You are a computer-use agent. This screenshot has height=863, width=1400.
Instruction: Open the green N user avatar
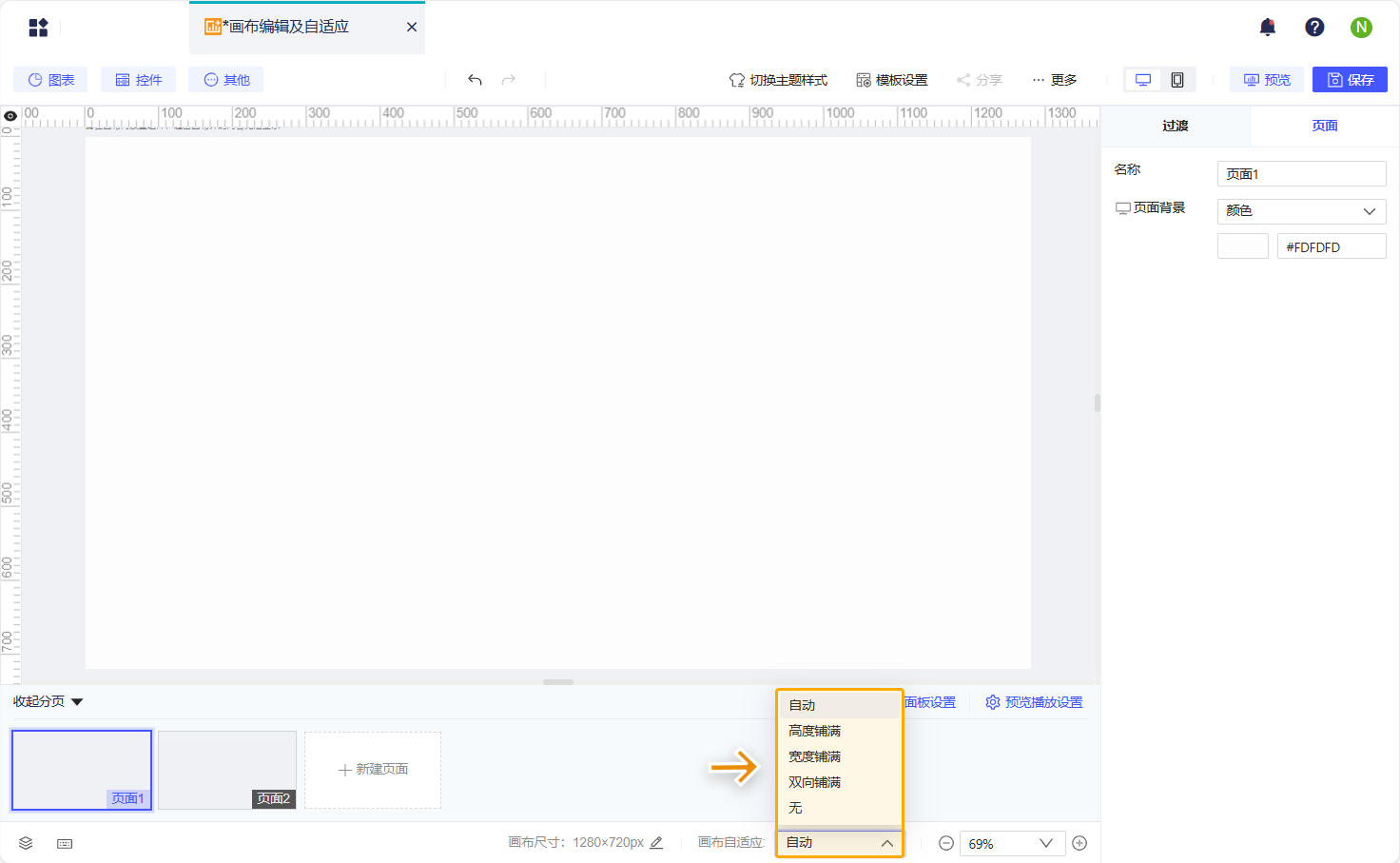[1361, 27]
